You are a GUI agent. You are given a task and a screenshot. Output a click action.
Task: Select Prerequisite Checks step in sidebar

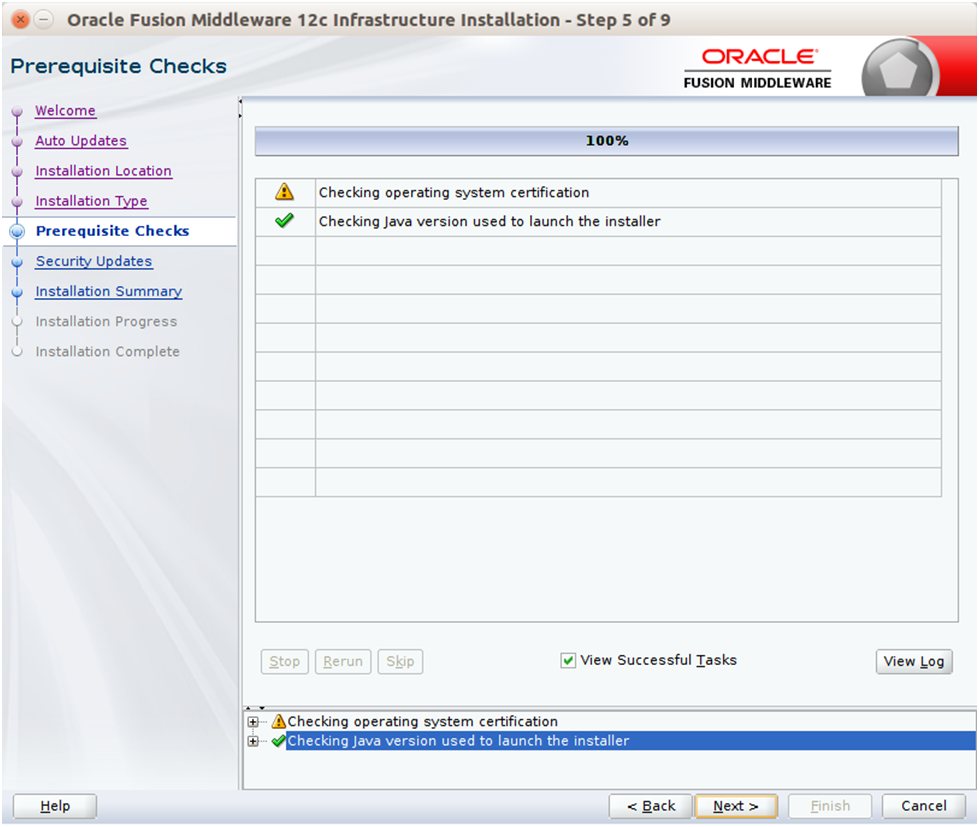(112, 231)
